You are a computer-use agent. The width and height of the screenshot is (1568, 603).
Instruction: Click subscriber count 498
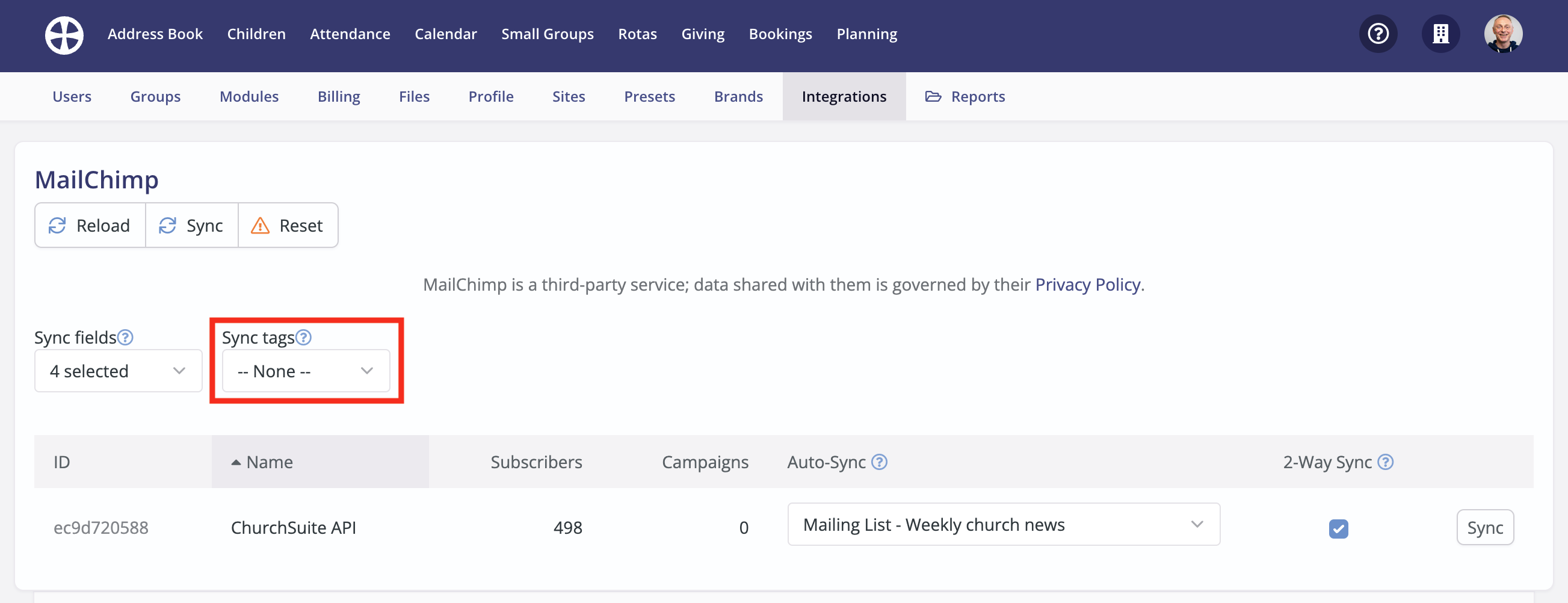coord(567,527)
